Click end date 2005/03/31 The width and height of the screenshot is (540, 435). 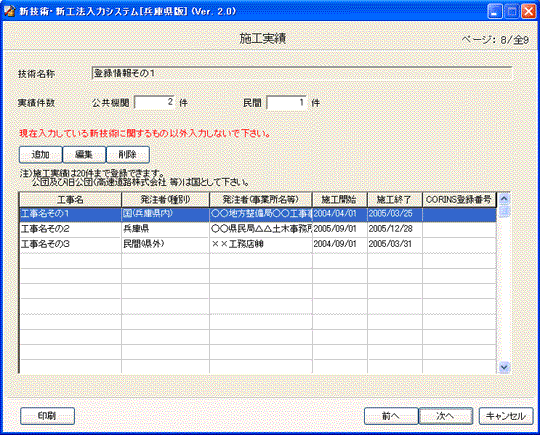click(x=395, y=244)
